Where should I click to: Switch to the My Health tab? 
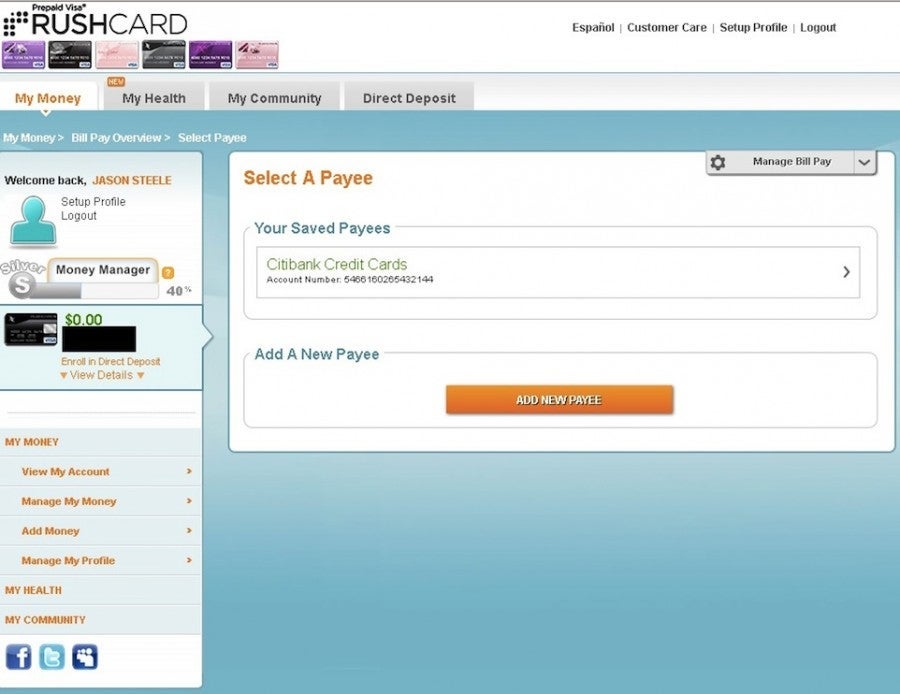[154, 98]
